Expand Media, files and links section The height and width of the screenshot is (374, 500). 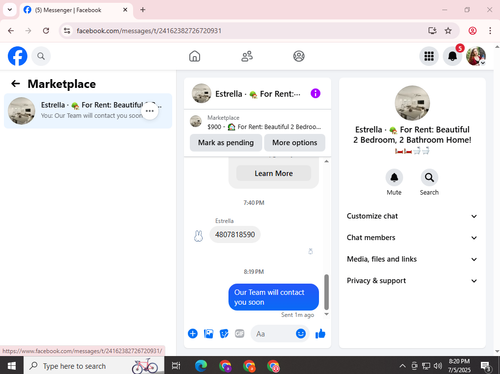412,259
